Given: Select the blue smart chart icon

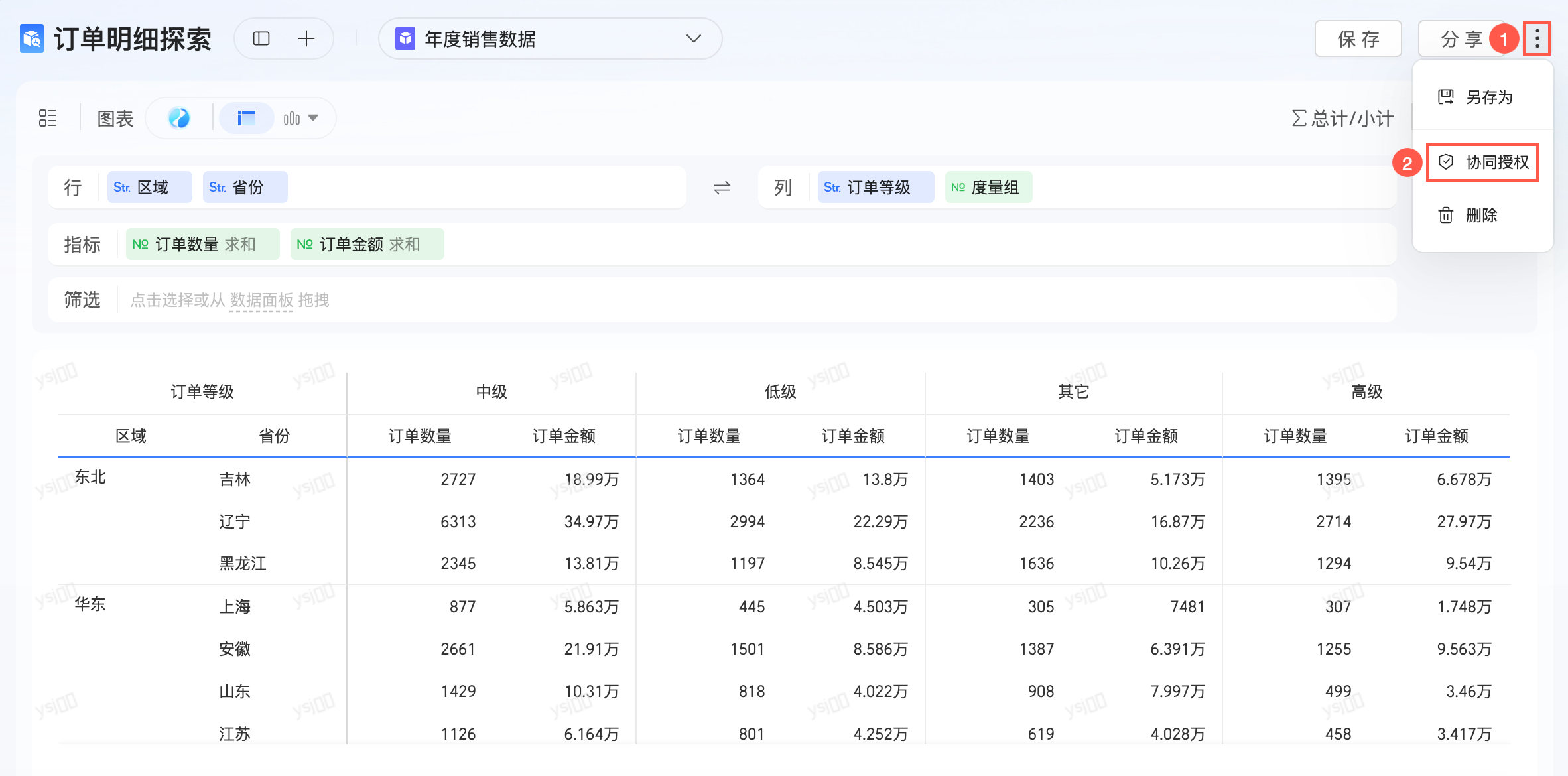Looking at the screenshot, I should [x=179, y=119].
